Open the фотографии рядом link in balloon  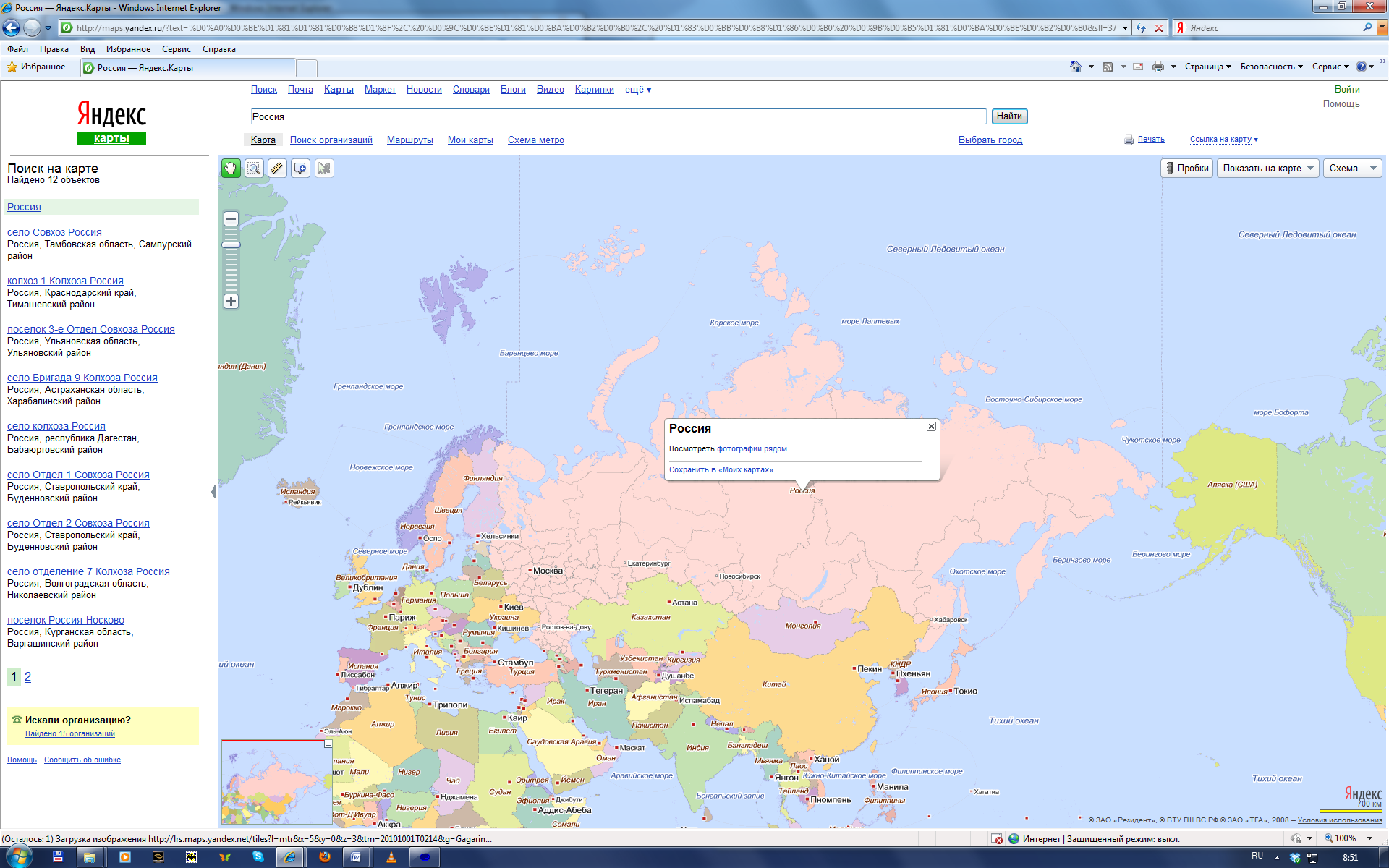(x=752, y=449)
